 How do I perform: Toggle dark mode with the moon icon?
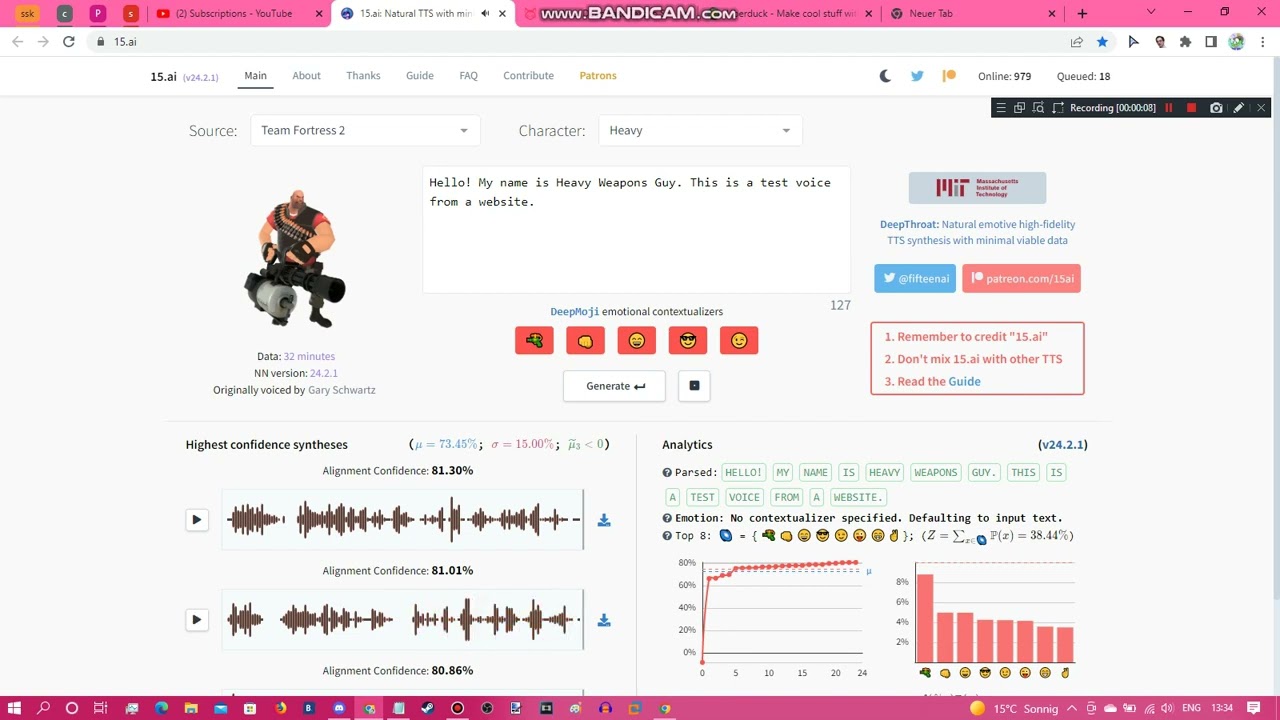click(x=885, y=76)
